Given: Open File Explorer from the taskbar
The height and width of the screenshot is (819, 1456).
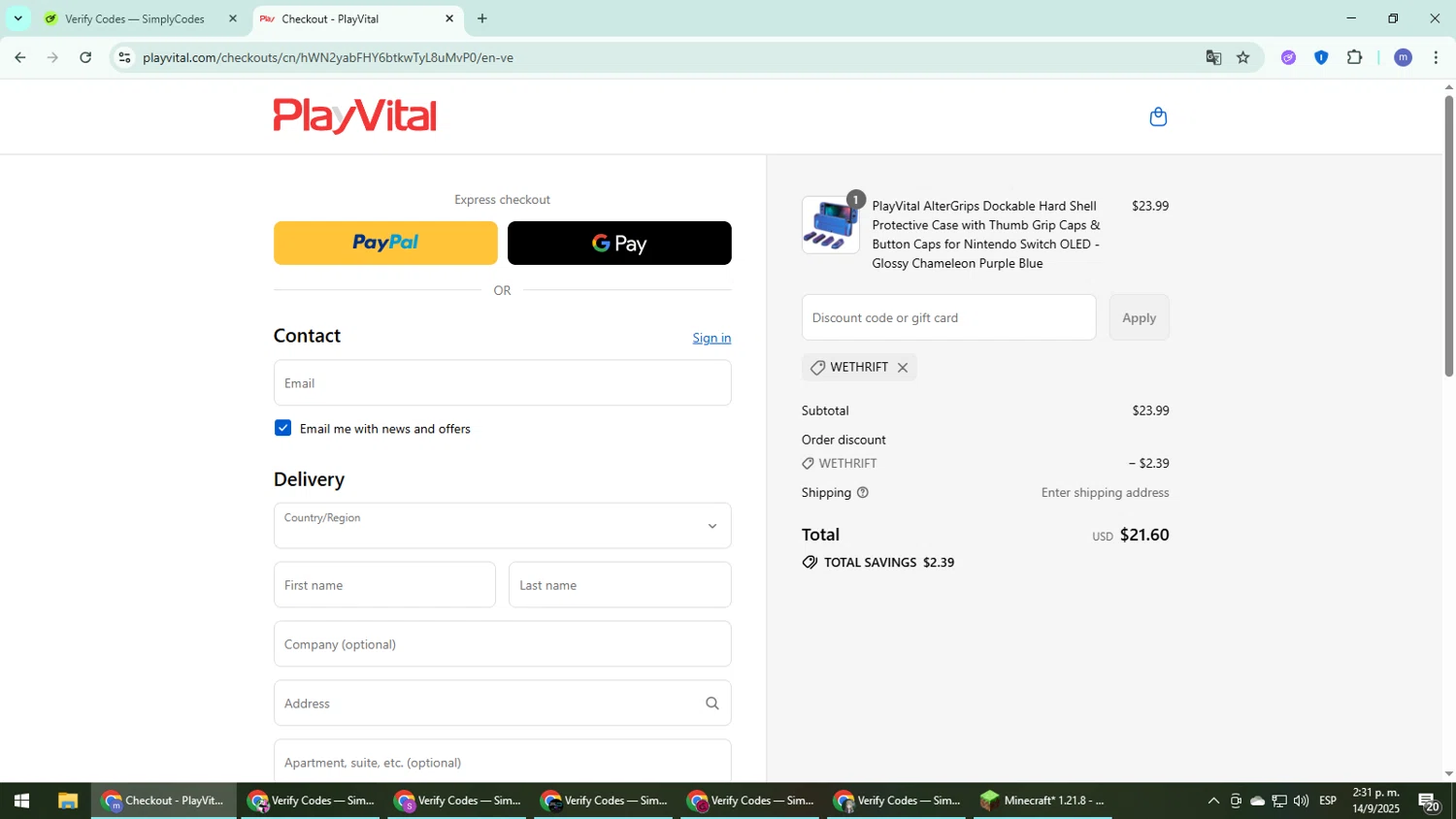Looking at the screenshot, I should (67, 802).
